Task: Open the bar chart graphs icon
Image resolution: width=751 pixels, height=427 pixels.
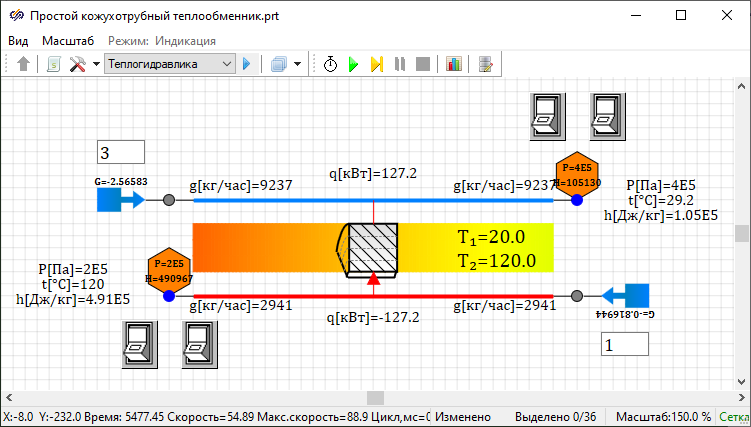Action: point(454,64)
